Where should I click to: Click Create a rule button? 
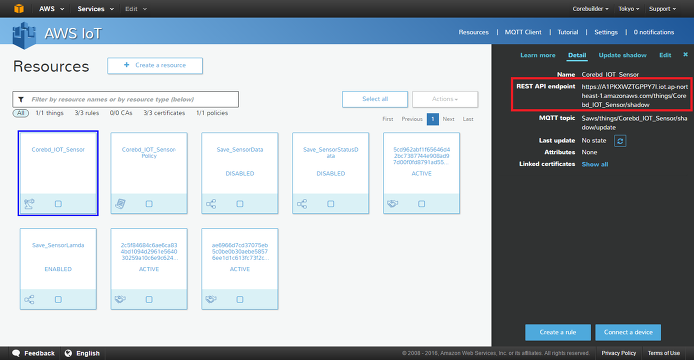[x=558, y=332]
